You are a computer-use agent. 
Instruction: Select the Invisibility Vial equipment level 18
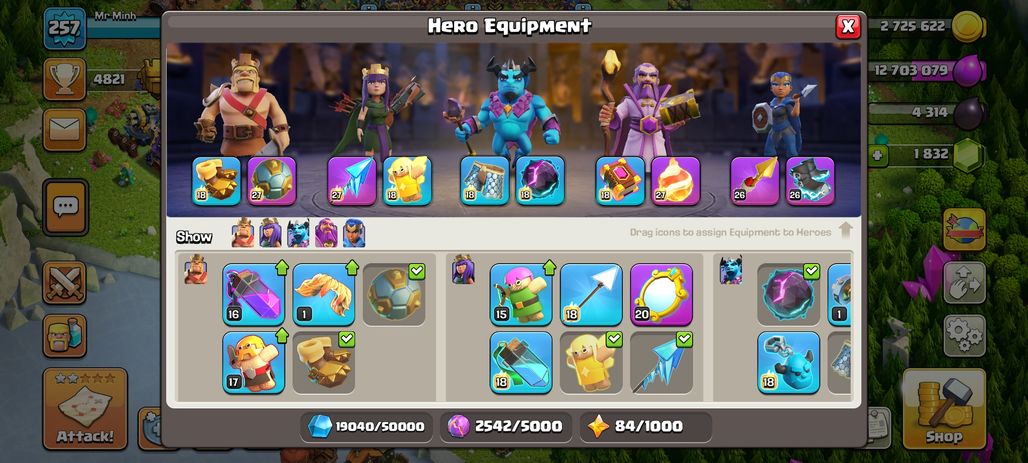pyautogui.click(x=521, y=362)
